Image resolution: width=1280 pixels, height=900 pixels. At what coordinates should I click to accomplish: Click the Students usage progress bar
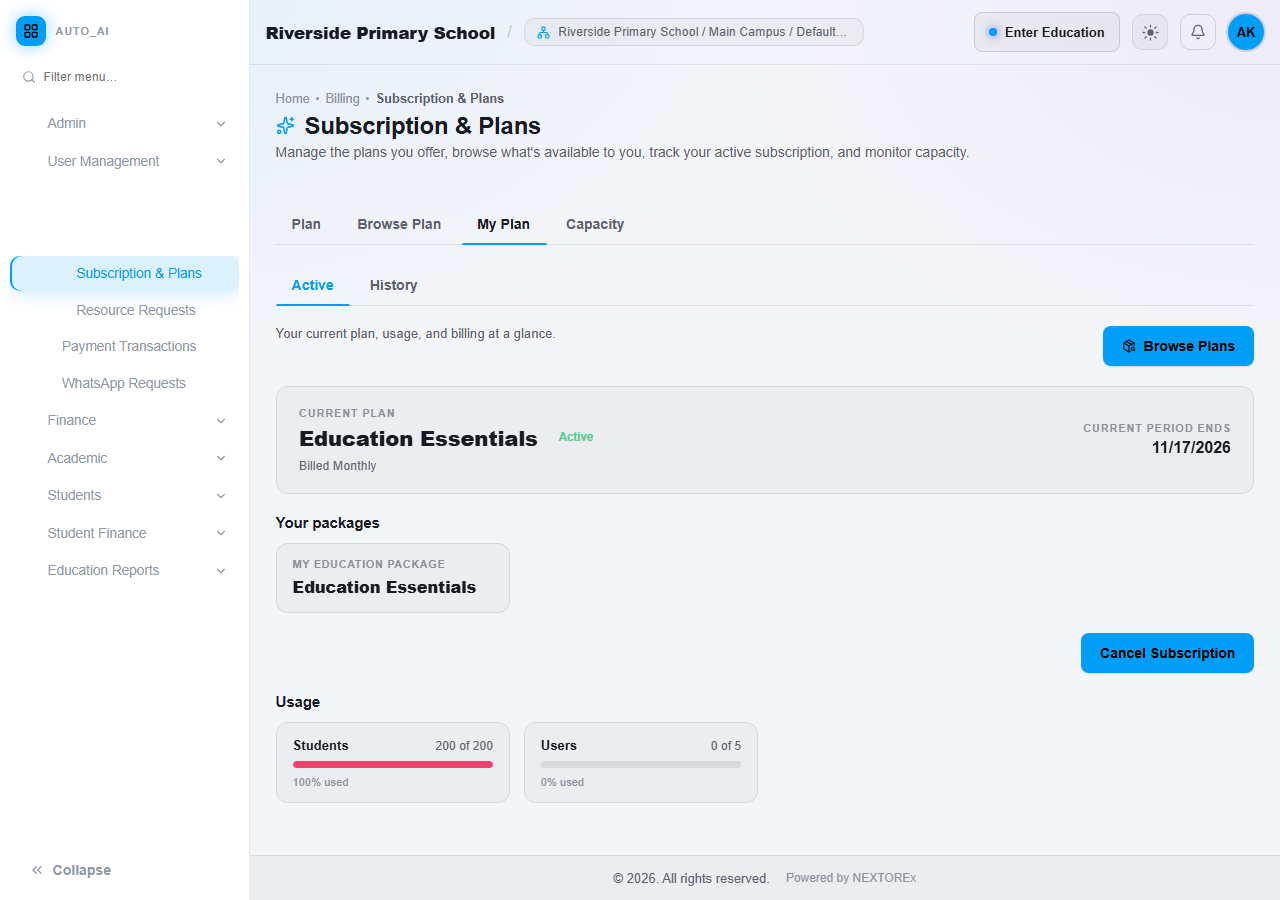[393, 764]
